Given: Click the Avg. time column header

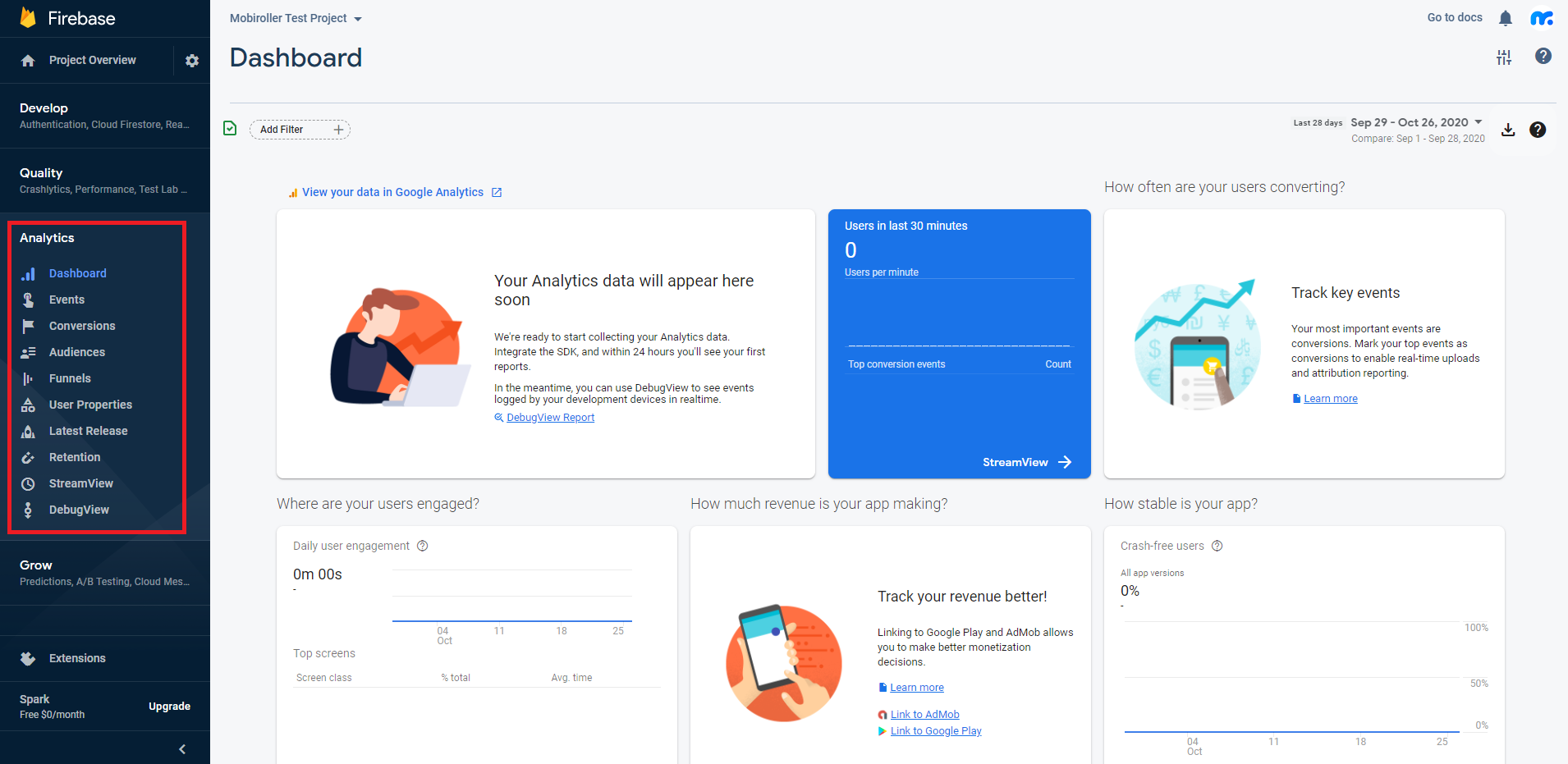Looking at the screenshot, I should (571, 678).
